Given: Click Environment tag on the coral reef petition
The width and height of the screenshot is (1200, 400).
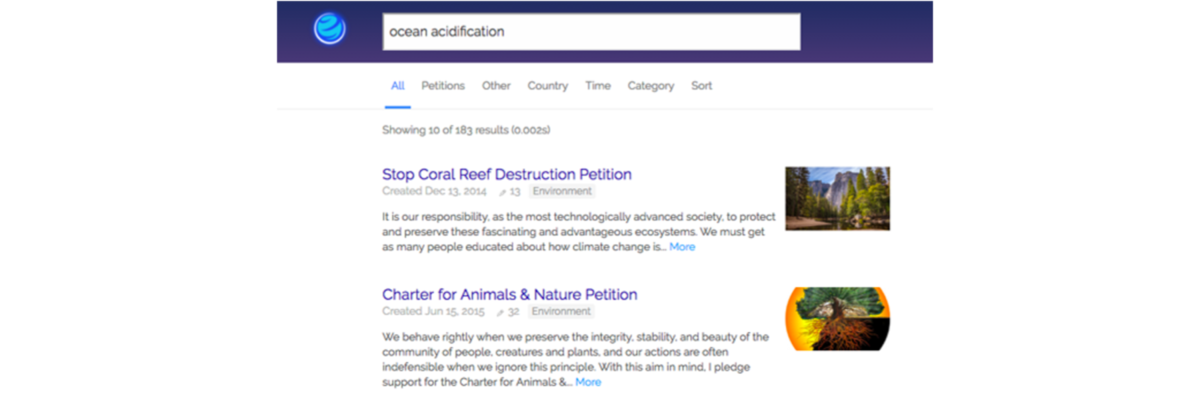Looking at the screenshot, I should [x=562, y=191].
